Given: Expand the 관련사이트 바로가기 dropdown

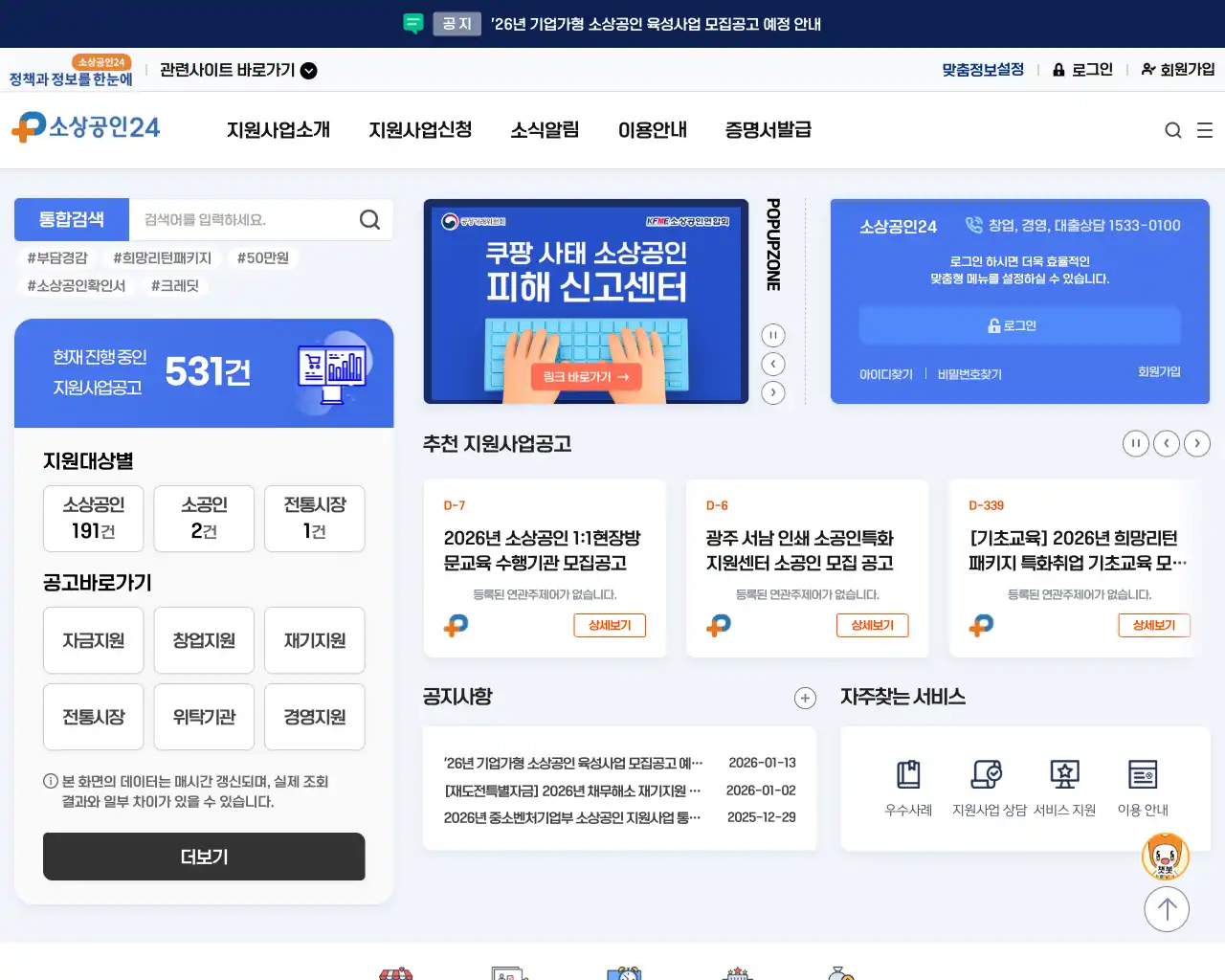Looking at the screenshot, I should click(x=306, y=70).
